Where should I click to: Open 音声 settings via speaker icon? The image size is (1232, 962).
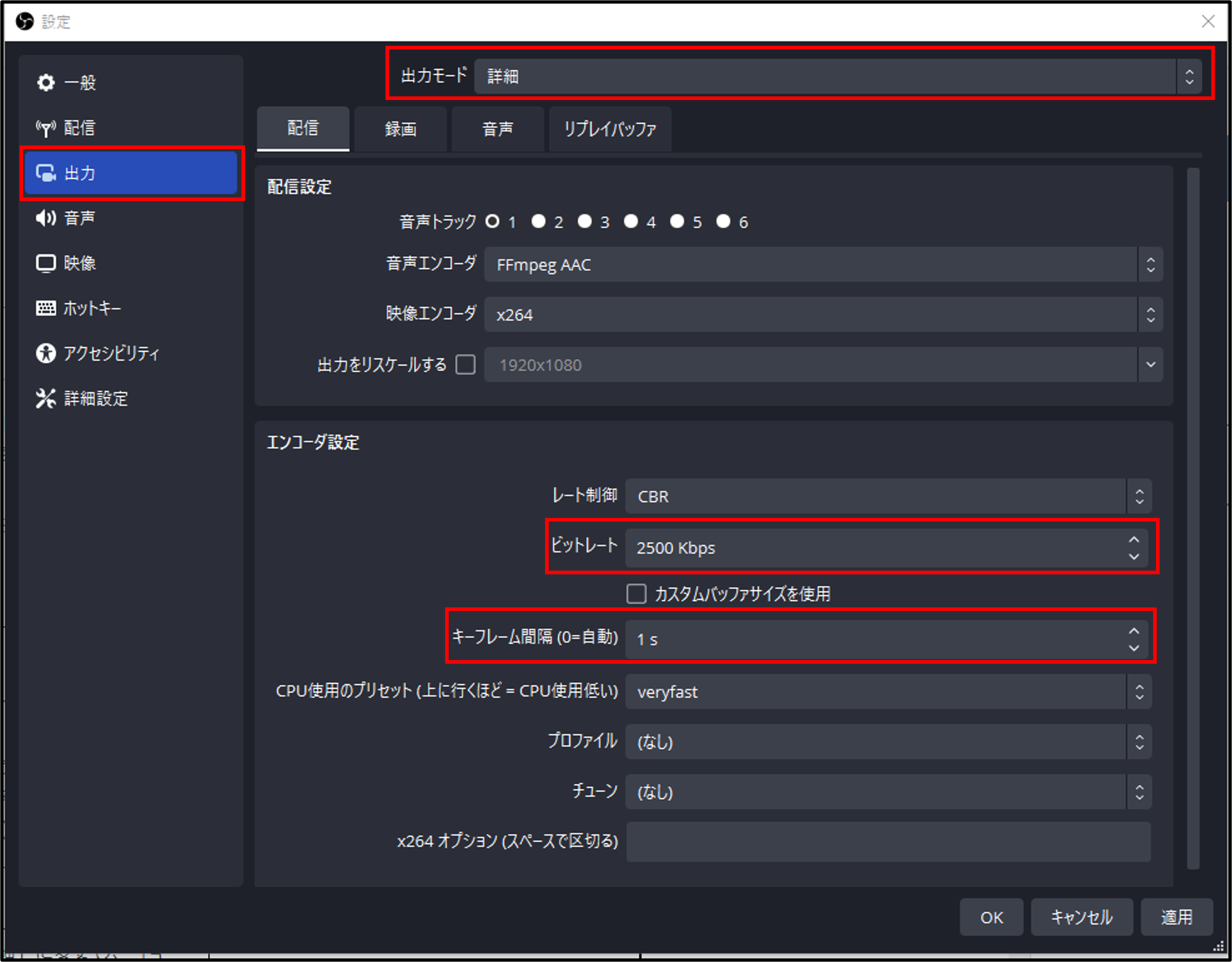pos(46,218)
